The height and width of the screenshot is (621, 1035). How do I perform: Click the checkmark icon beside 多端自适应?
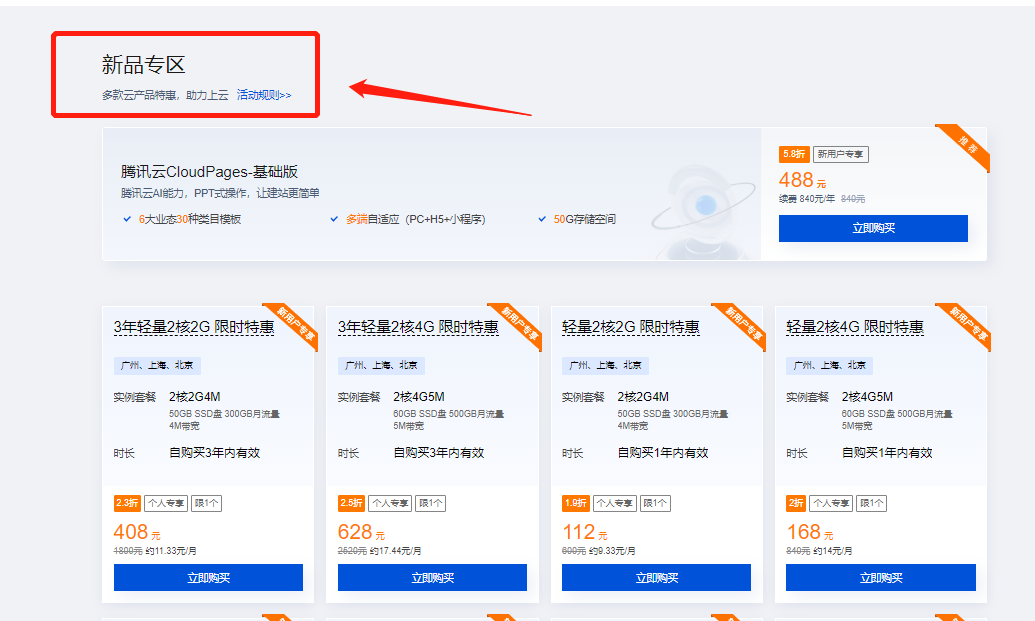[x=335, y=219]
